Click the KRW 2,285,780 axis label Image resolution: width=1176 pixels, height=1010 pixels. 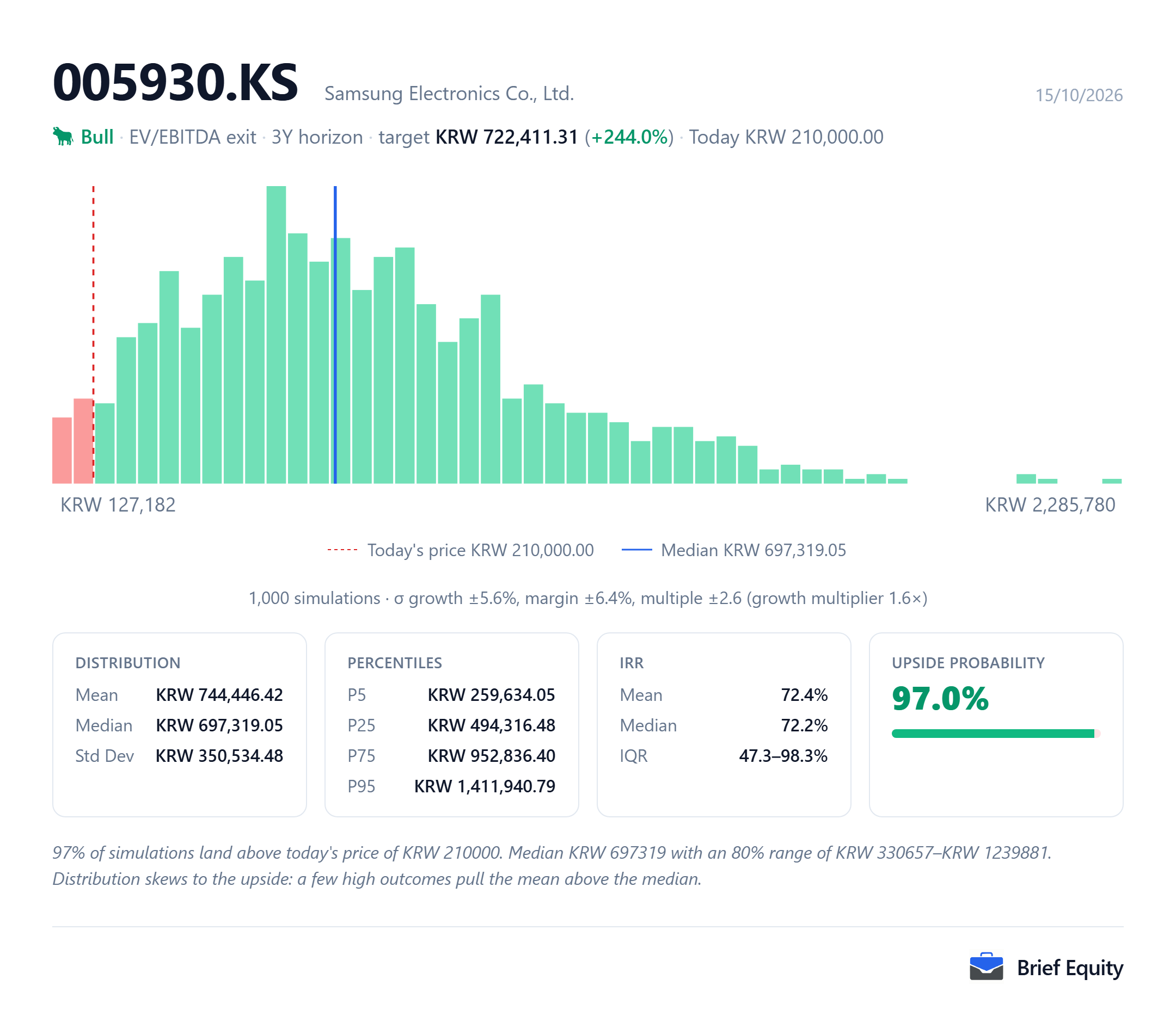[1050, 504]
